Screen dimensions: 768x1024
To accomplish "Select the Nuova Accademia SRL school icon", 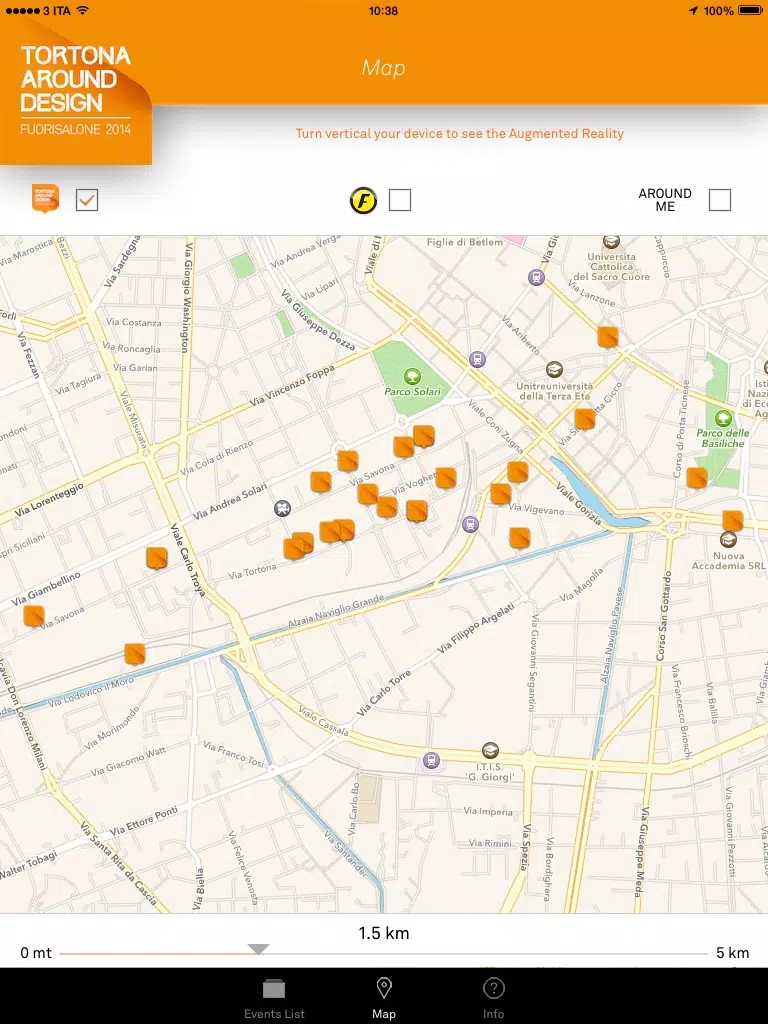I will tap(728, 539).
